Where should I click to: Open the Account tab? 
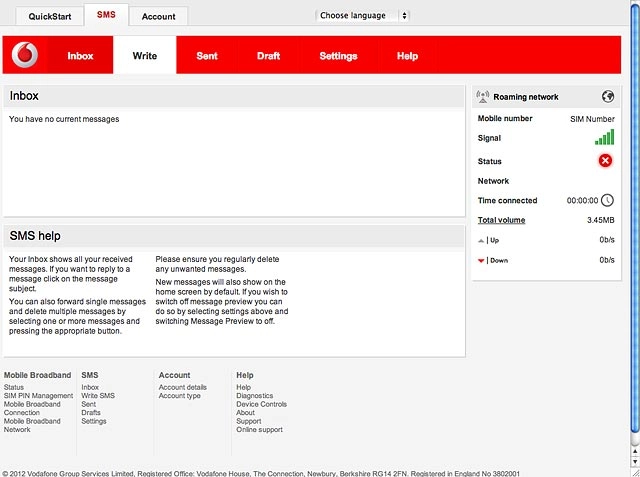click(158, 17)
